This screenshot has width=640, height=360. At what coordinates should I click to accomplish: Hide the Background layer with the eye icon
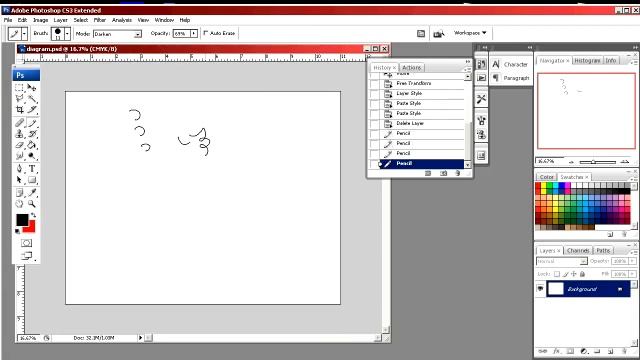[540, 289]
